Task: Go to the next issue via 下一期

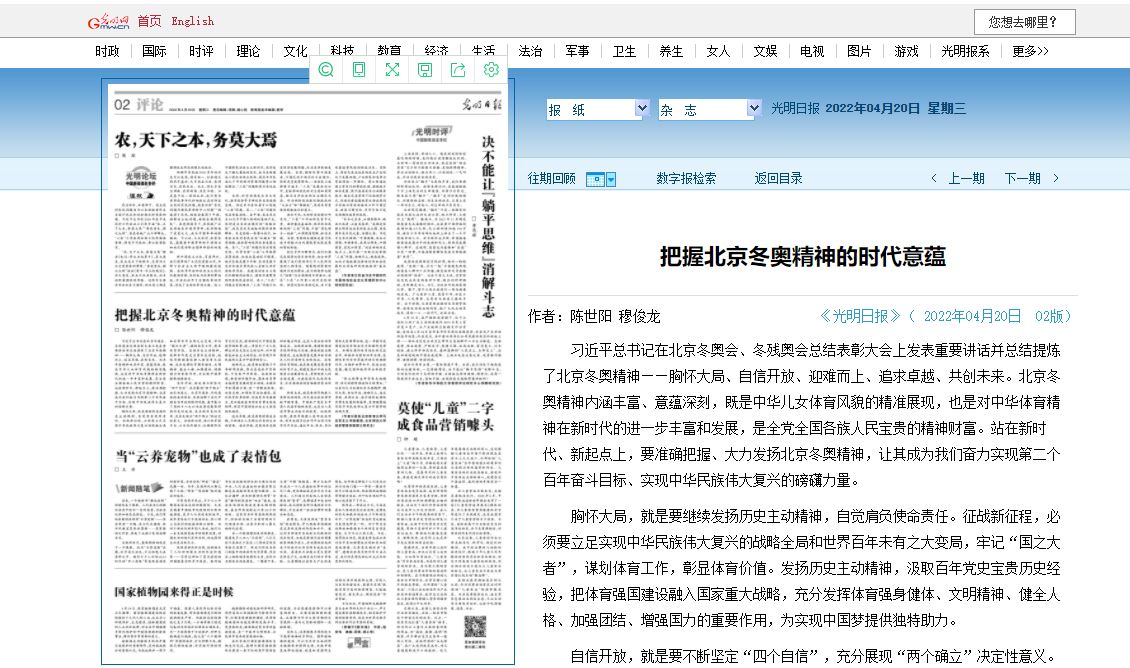Action: coord(1024,177)
